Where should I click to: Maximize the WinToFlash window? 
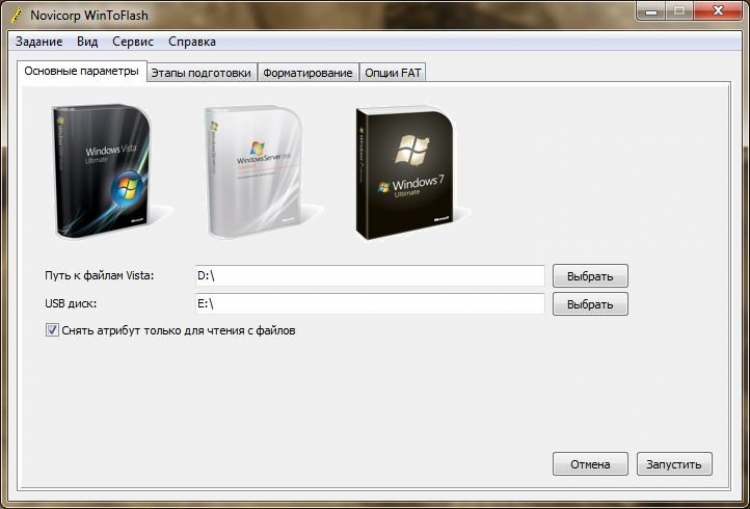679,11
